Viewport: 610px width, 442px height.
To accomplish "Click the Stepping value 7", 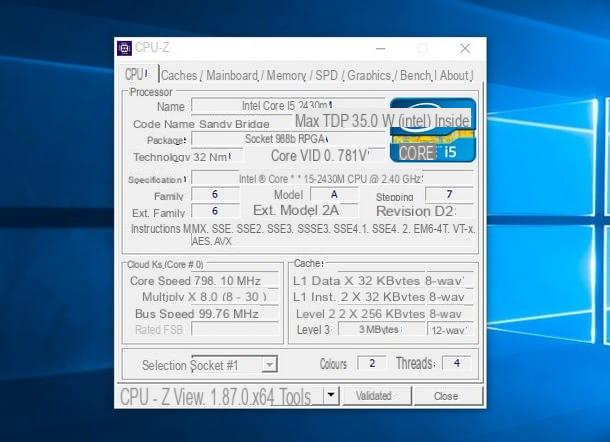I will [449, 194].
